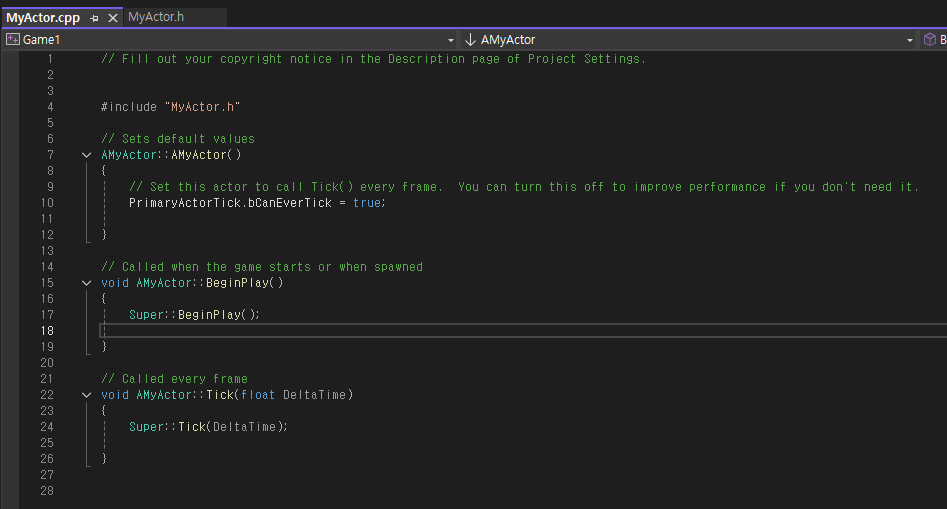
Task: Collapse the AMyActor constructor code block
Action: 86,155
